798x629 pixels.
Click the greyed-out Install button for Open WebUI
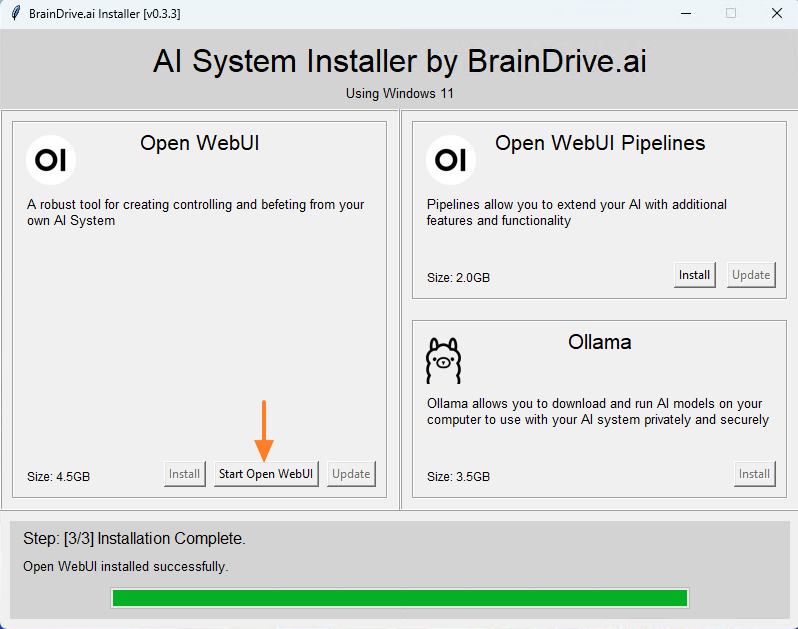pyautogui.click(x=184, y=474)
